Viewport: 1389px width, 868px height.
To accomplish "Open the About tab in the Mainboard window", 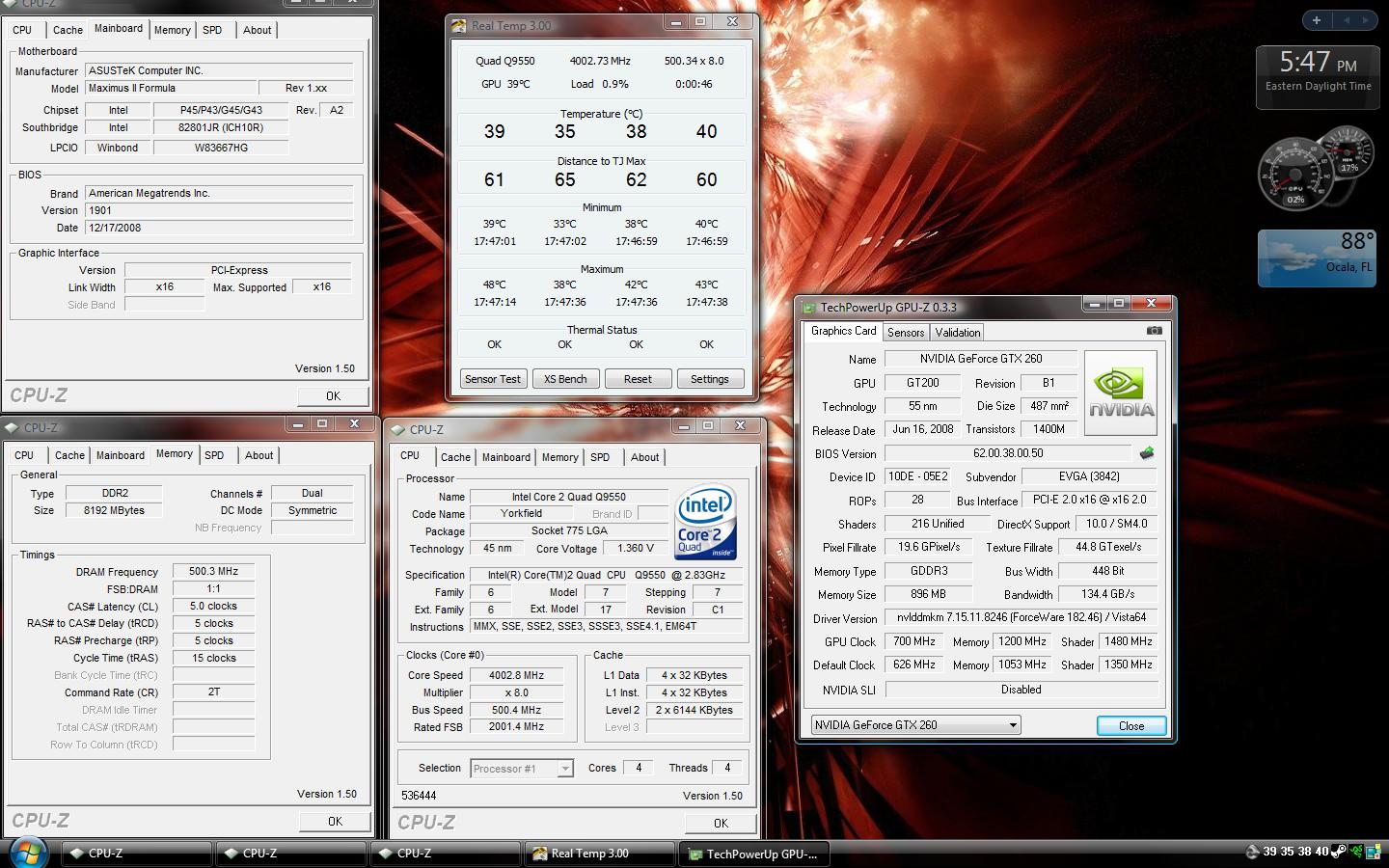I will coord(257,30).
